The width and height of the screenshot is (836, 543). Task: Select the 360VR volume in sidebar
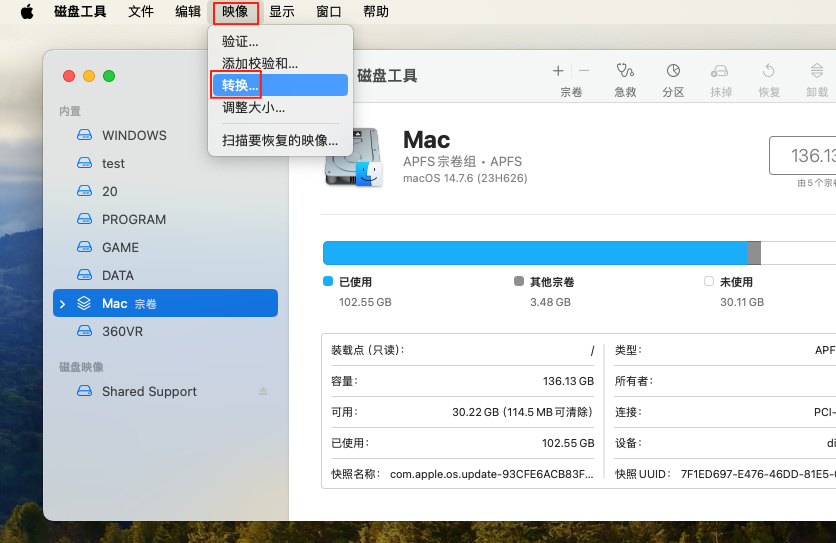click(x=122, y=331)
